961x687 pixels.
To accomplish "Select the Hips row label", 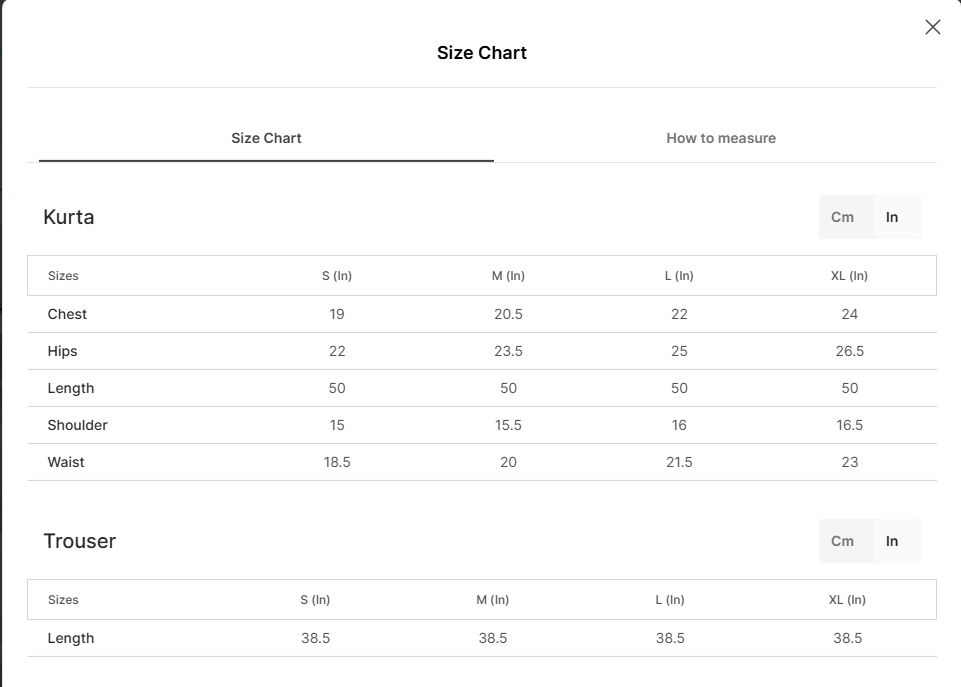I will pyautogui.click(x=62, y=351).
